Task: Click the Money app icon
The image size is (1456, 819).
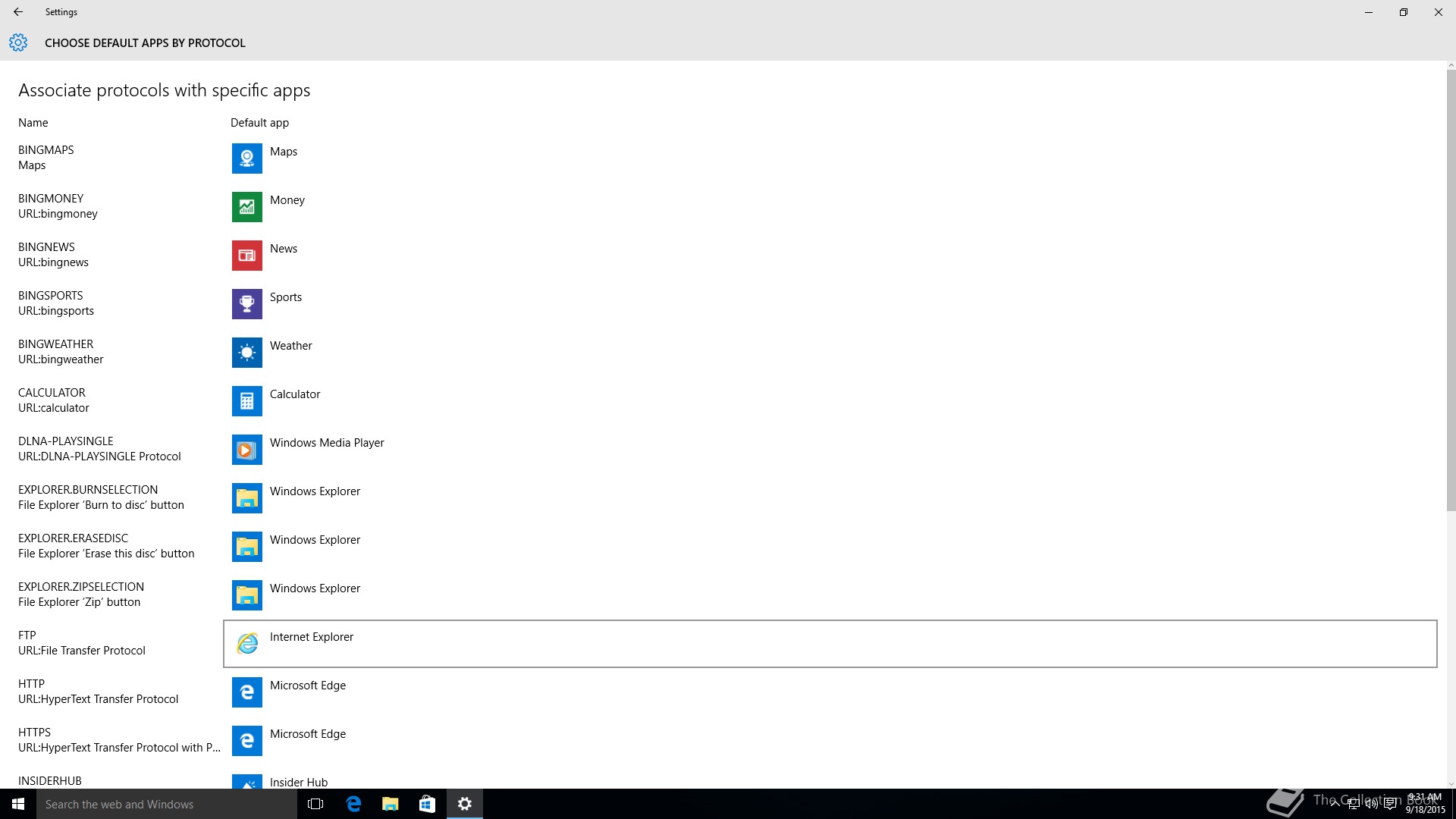Action: pos(246,207)
